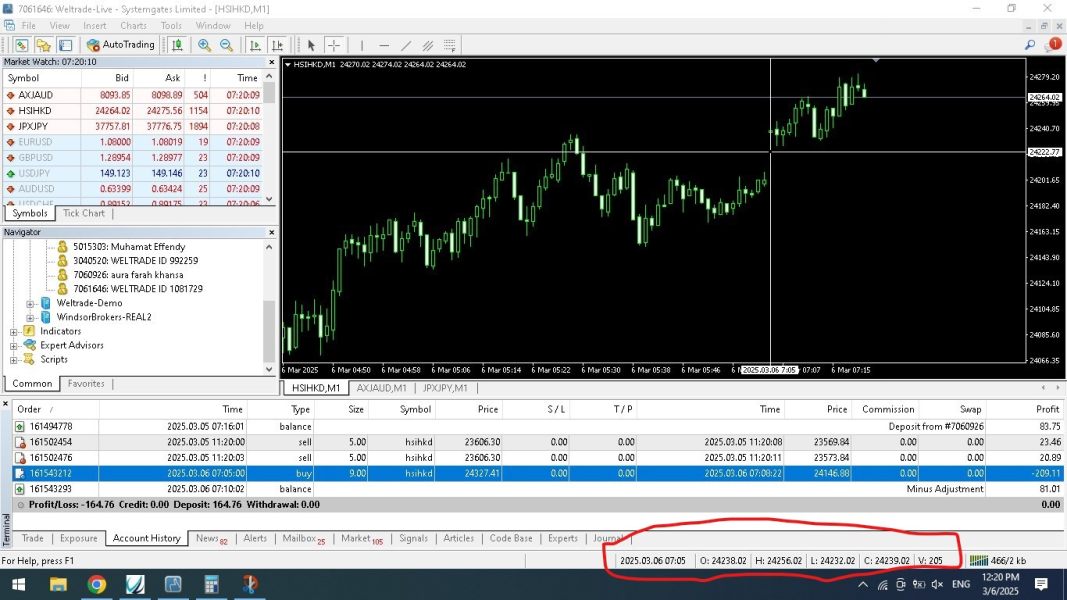This screenshot has width=1067, height=600.
Task: Click the Zoom Out magnifier icon
Action: click(x=226, y=45)
